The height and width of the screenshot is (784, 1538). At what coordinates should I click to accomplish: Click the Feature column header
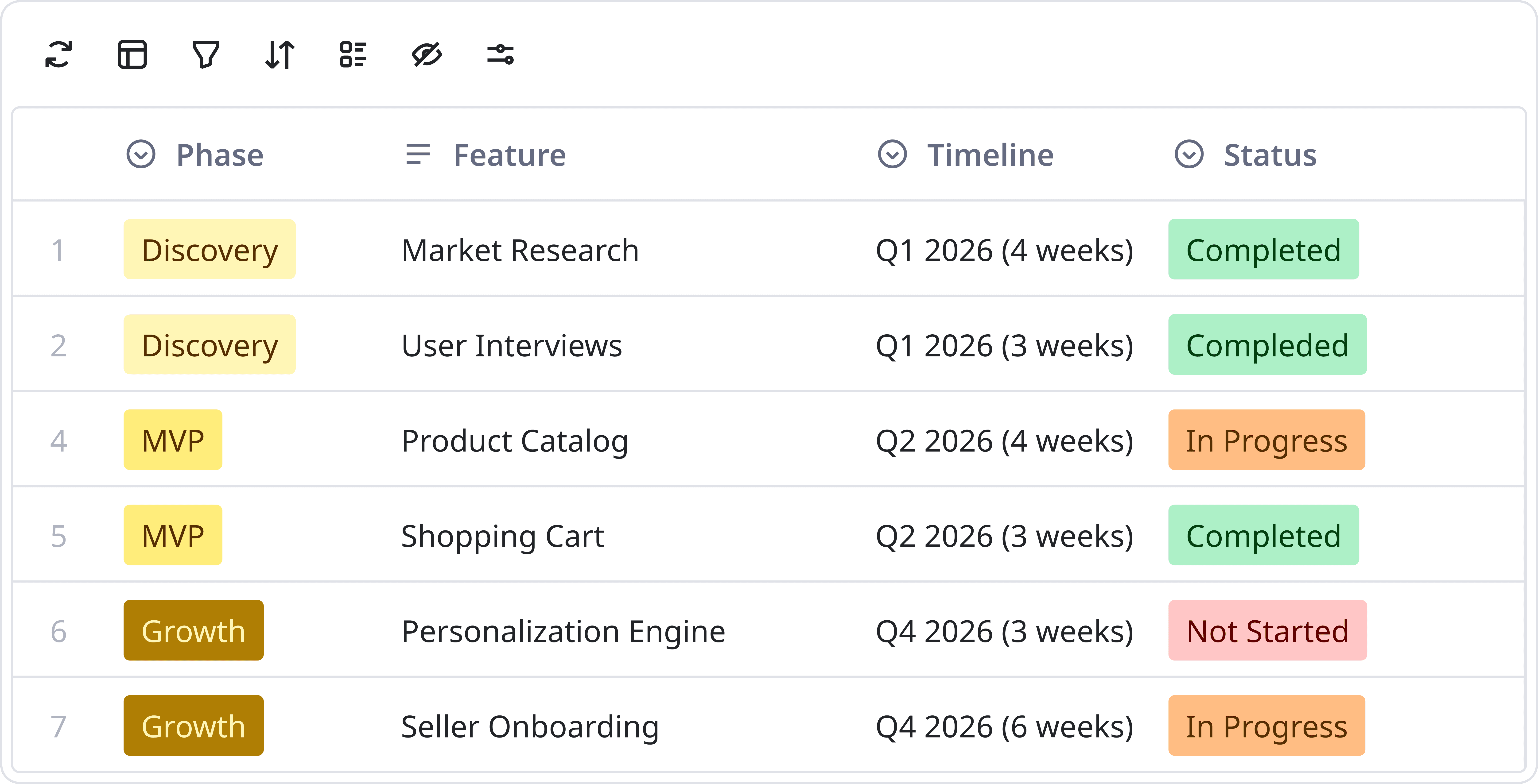tap(509, 154)
